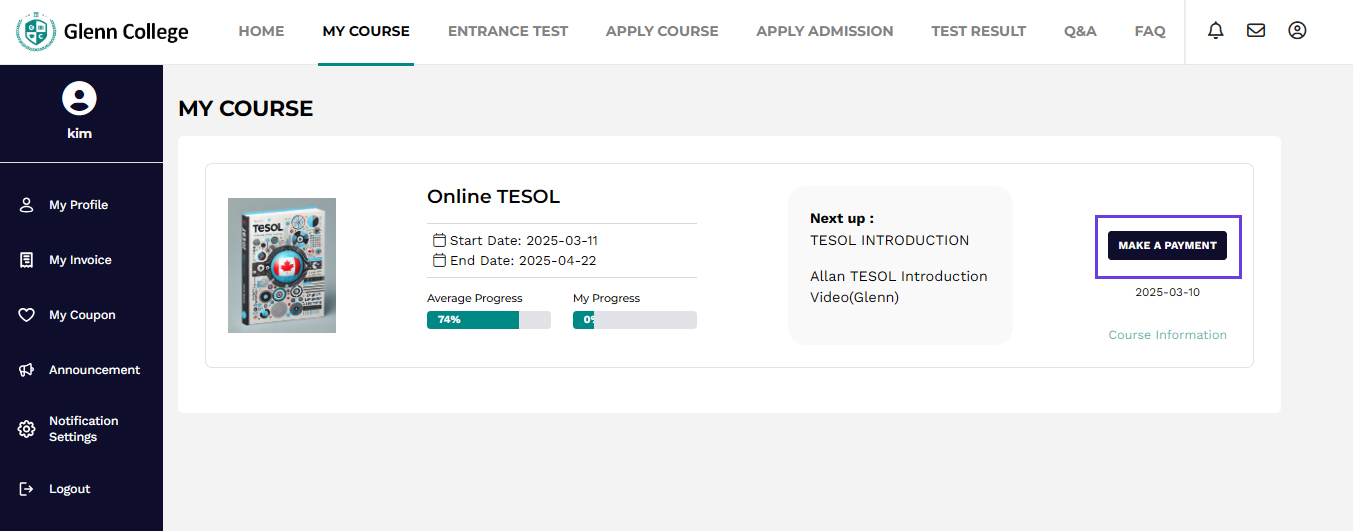This screenshot has width=1353, height=531.
Task: Switch to the ENTRANCE TEST tab
Action: coord(507,31)
